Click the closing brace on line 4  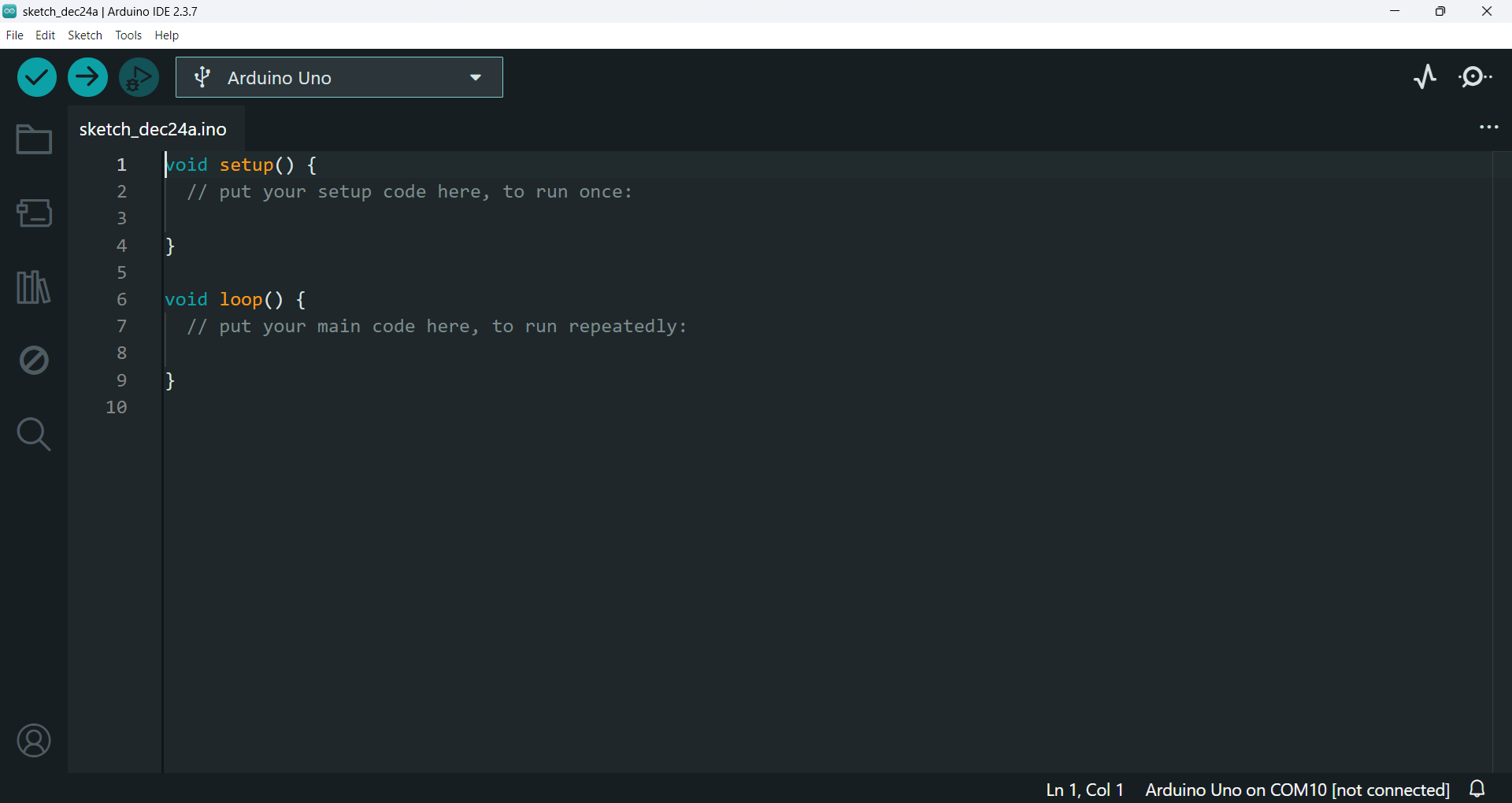coord(170,246)
